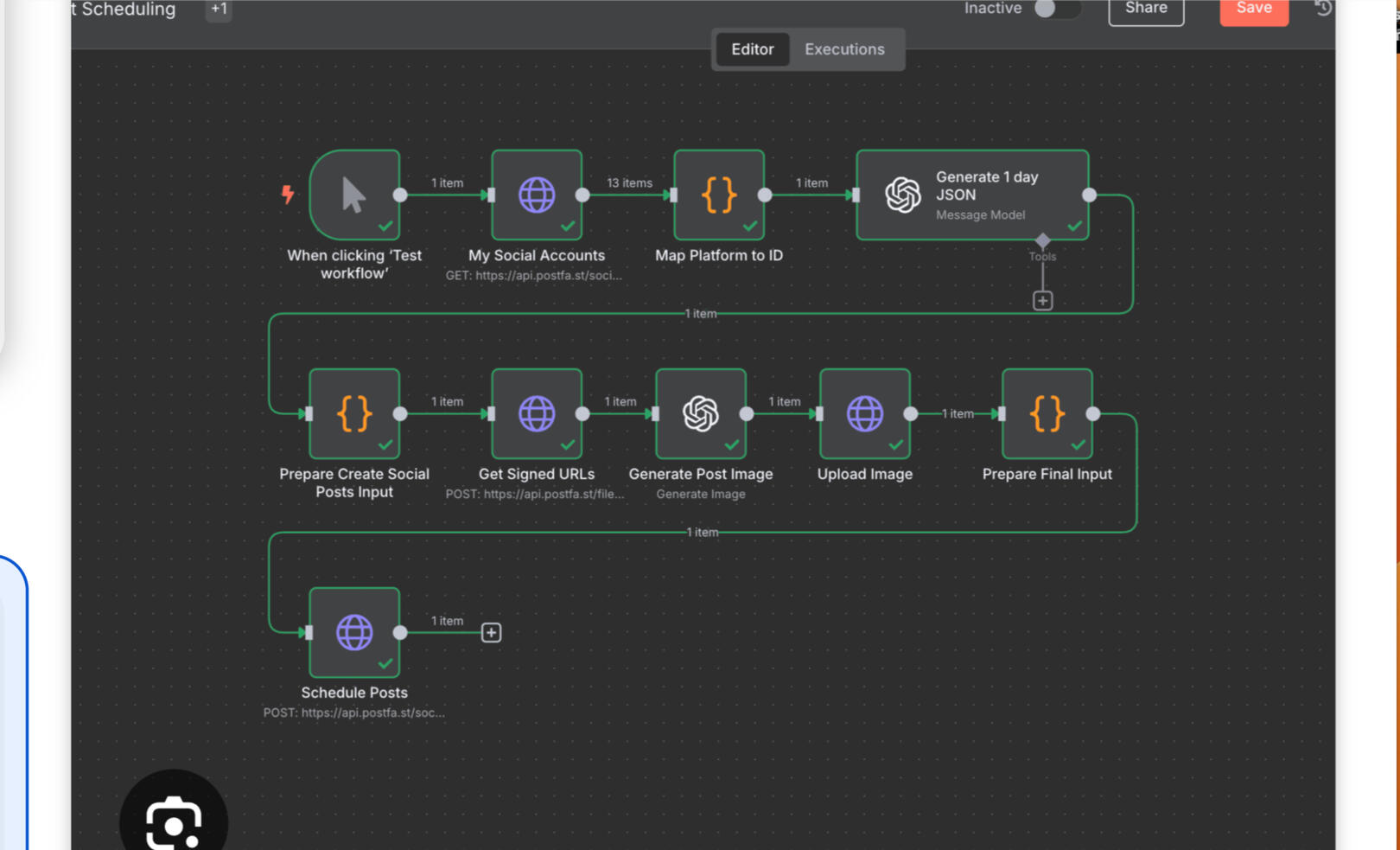The width and height of the screenshot is (1400, 850).
Task: Click the Generate Post Image node
Action: point(700,413)
